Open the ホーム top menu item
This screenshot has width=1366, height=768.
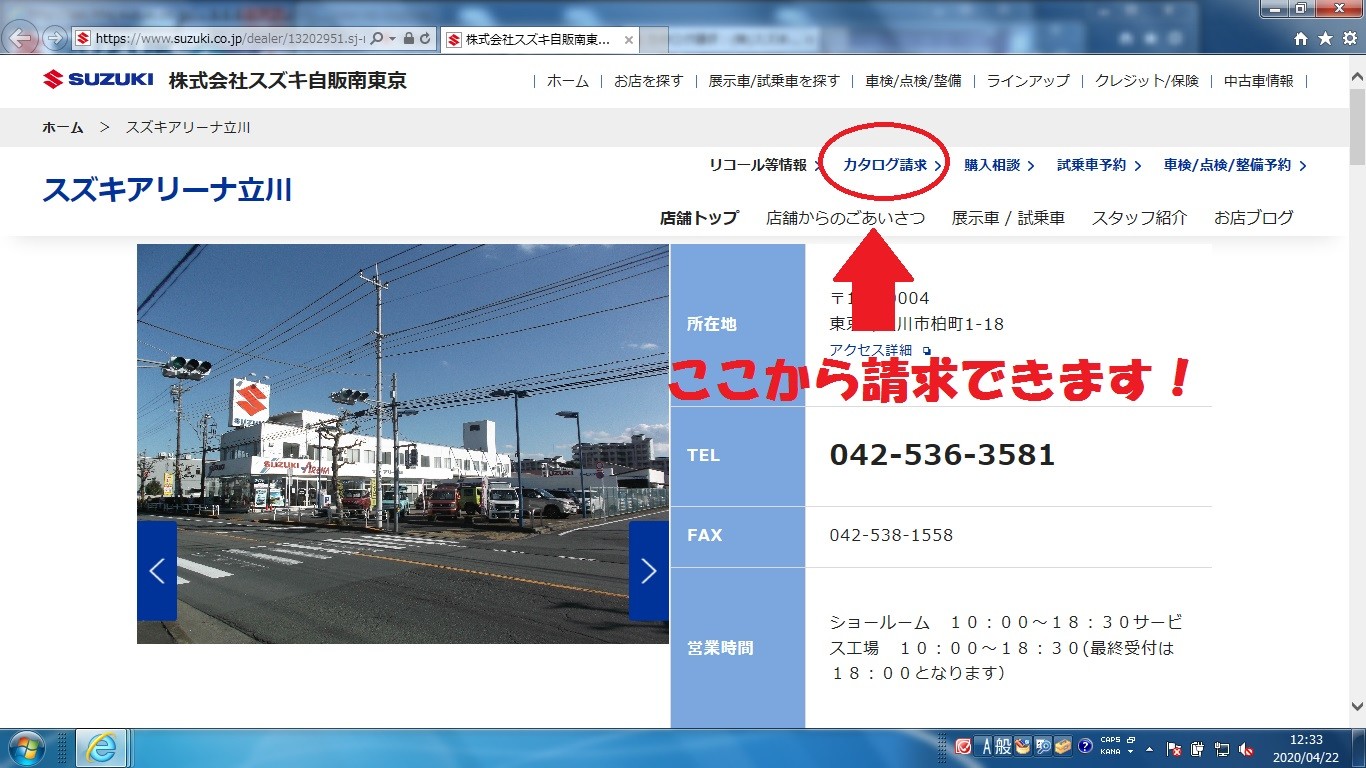(568, 81)
